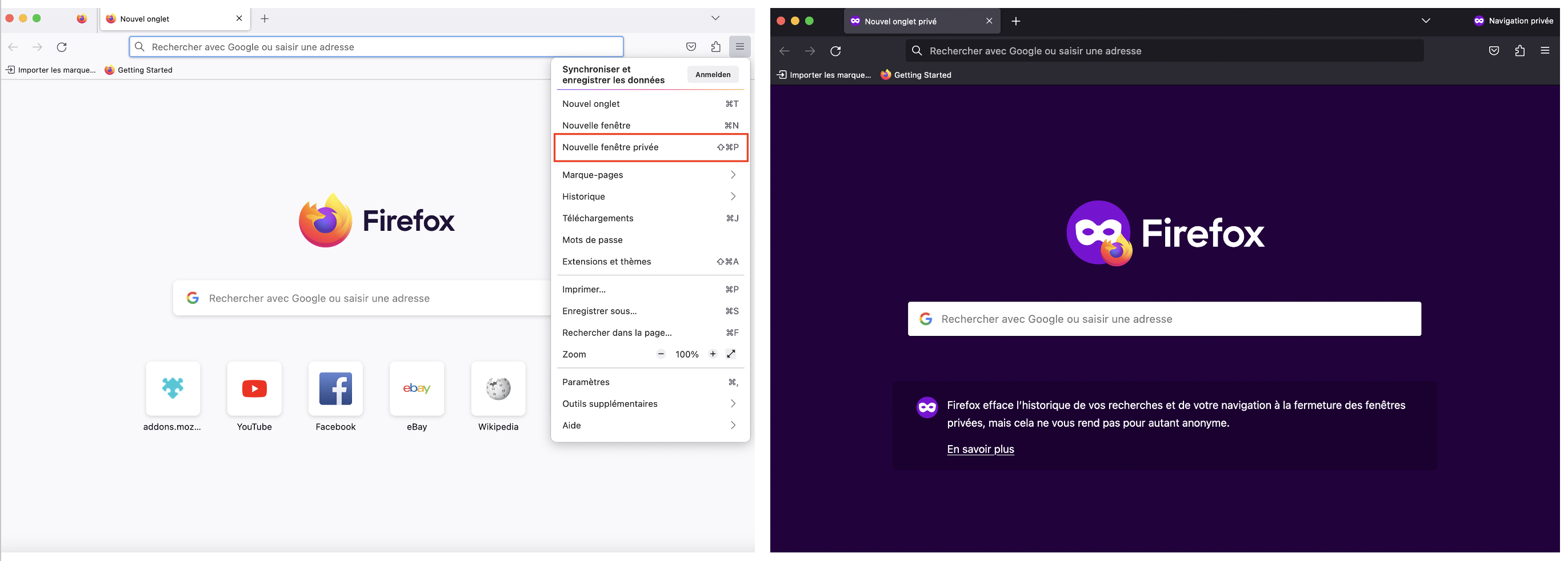Click Google G icon in private search box

point(926,319)
